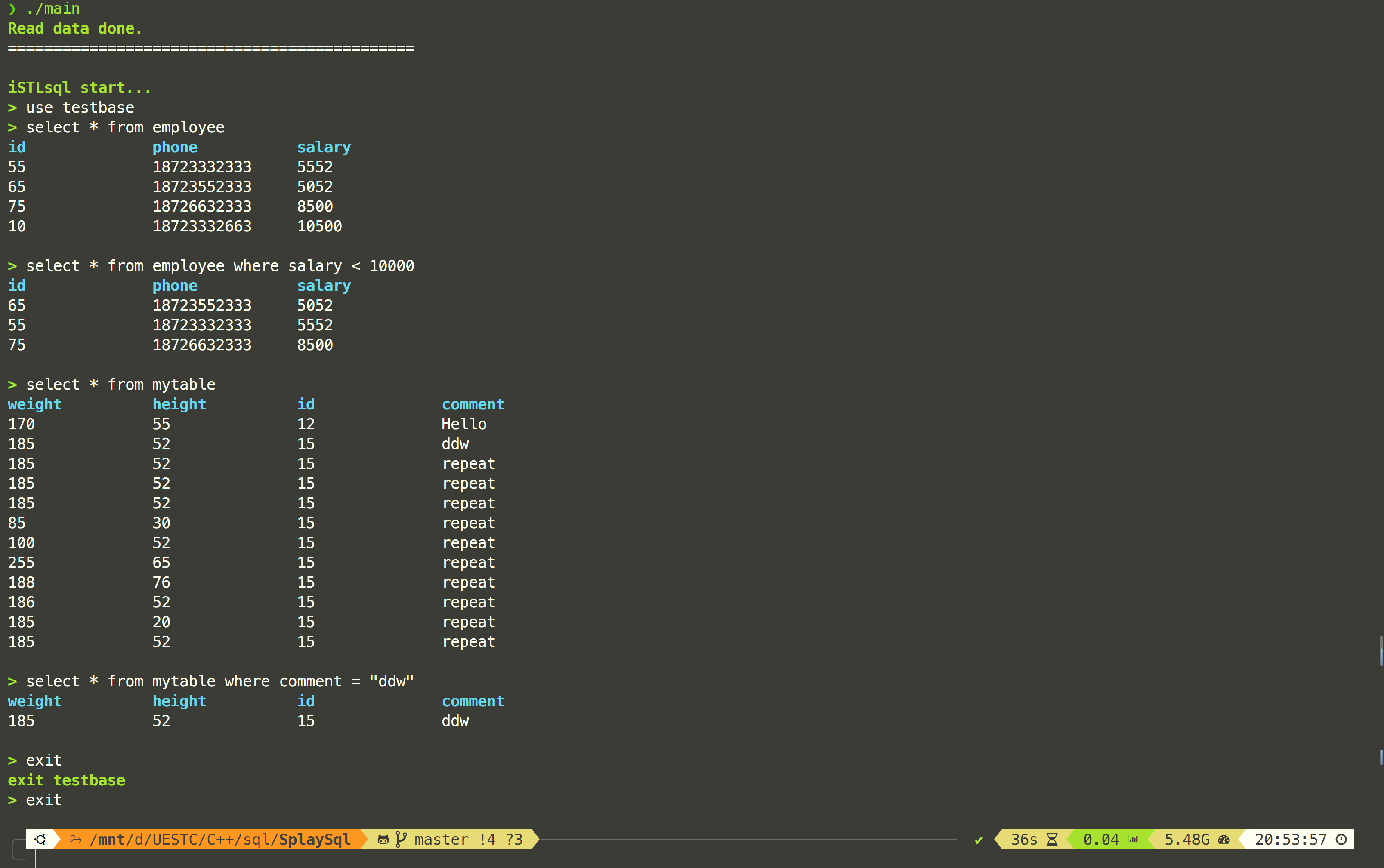1384x868 pixels.
Task: Click the clock icon beside 20:53:57
Action: (1341, 840)
